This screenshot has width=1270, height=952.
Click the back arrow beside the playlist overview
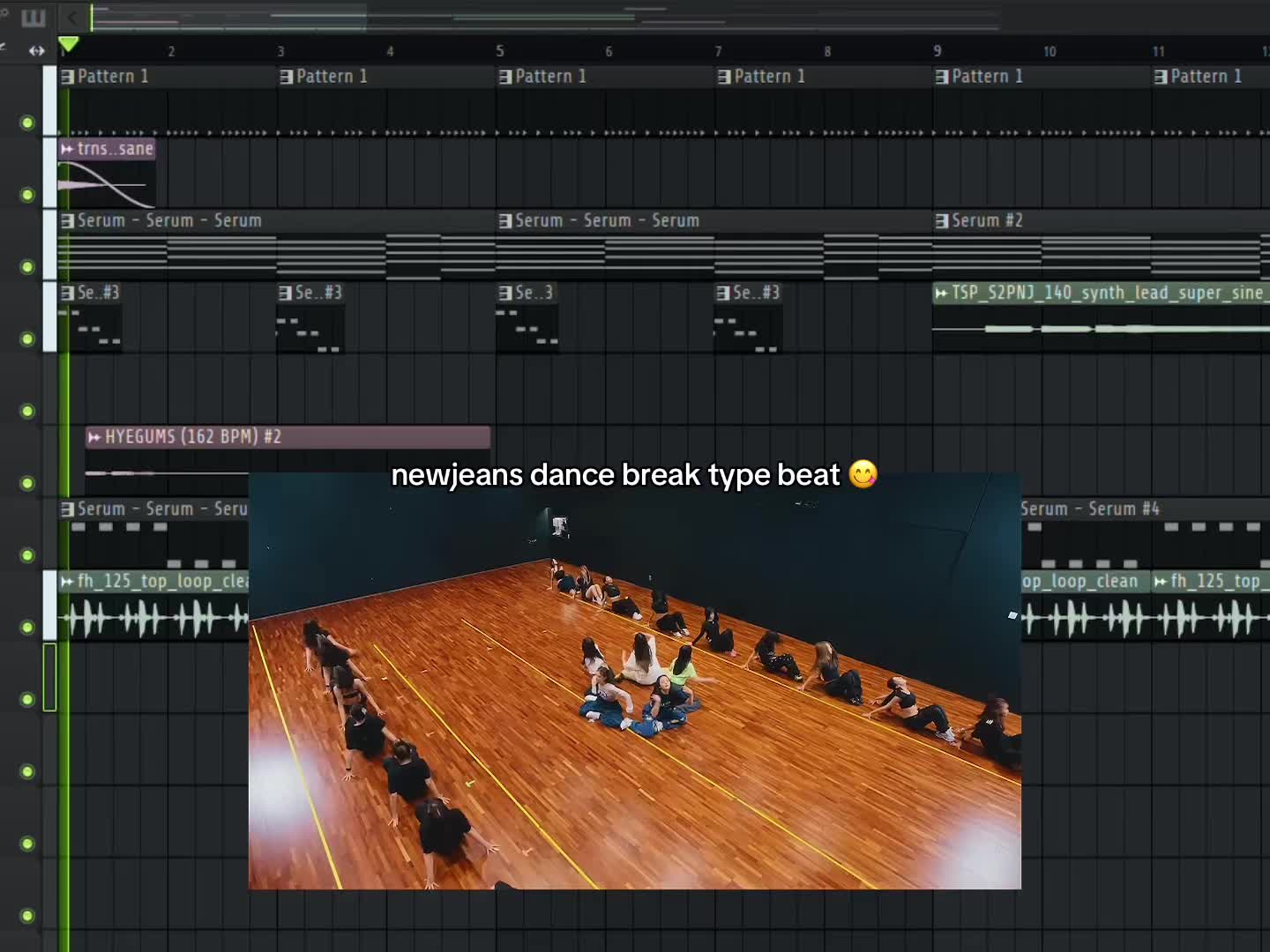point(72,17)
